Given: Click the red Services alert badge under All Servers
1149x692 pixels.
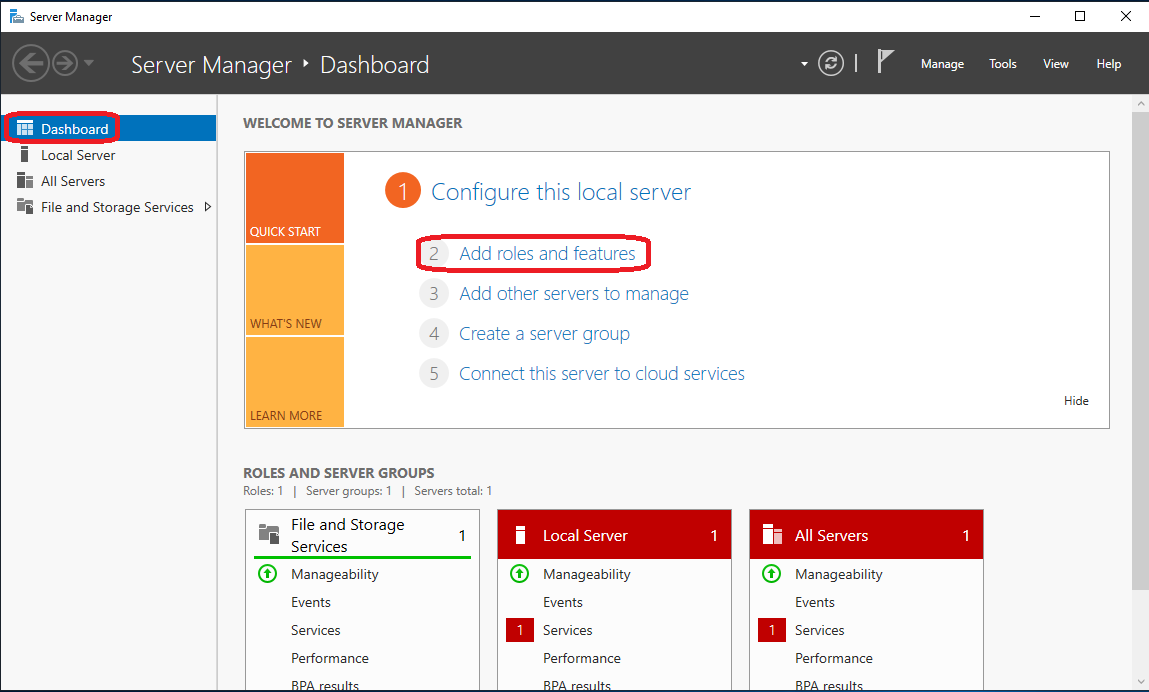Looking at the screenshot, I should click(x=772, y=630).
